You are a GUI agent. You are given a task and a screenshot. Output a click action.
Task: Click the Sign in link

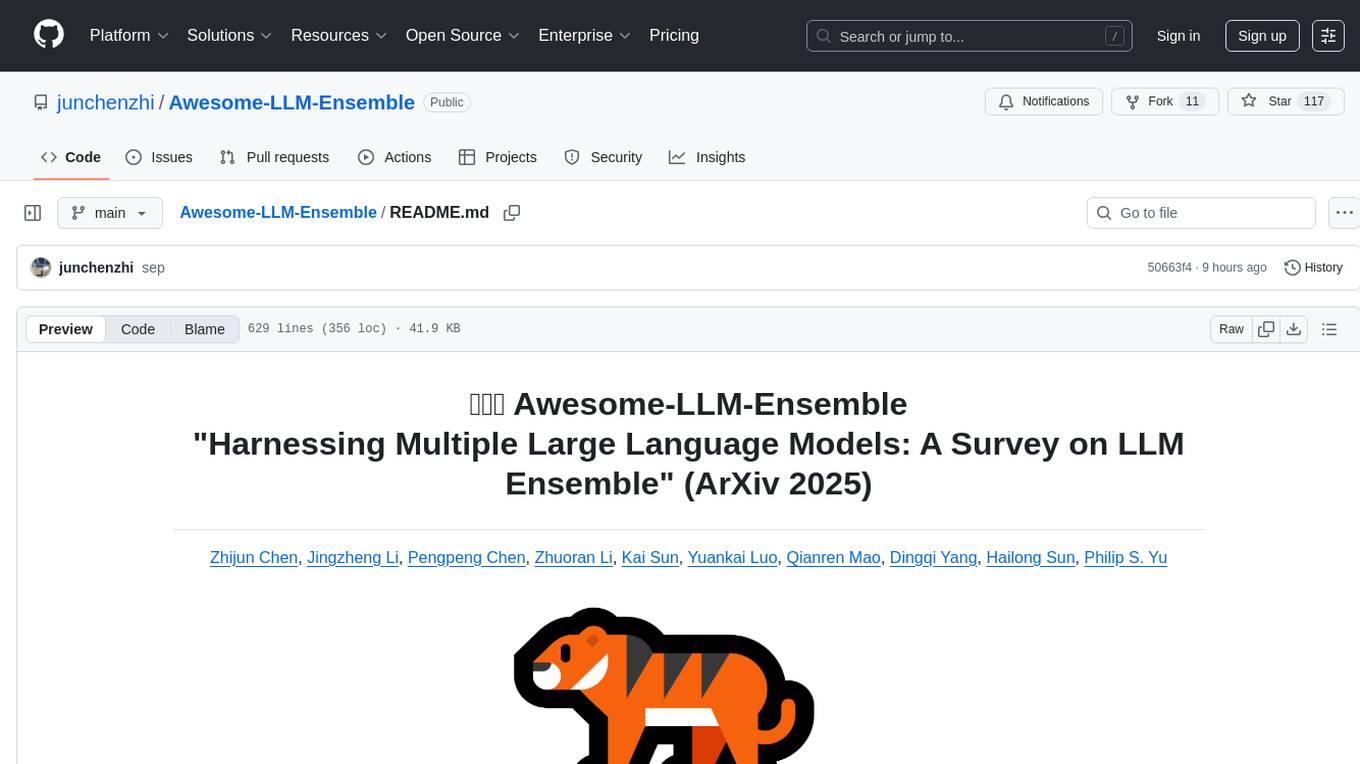click(x=1178, y=36)
